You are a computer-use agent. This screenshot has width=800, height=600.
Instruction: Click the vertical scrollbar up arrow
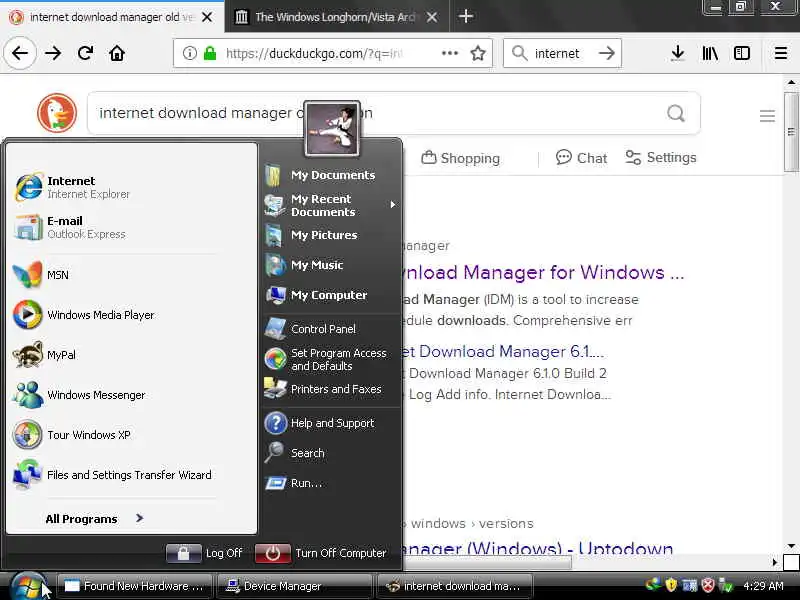pyautogui.click(x=791, y=82)
